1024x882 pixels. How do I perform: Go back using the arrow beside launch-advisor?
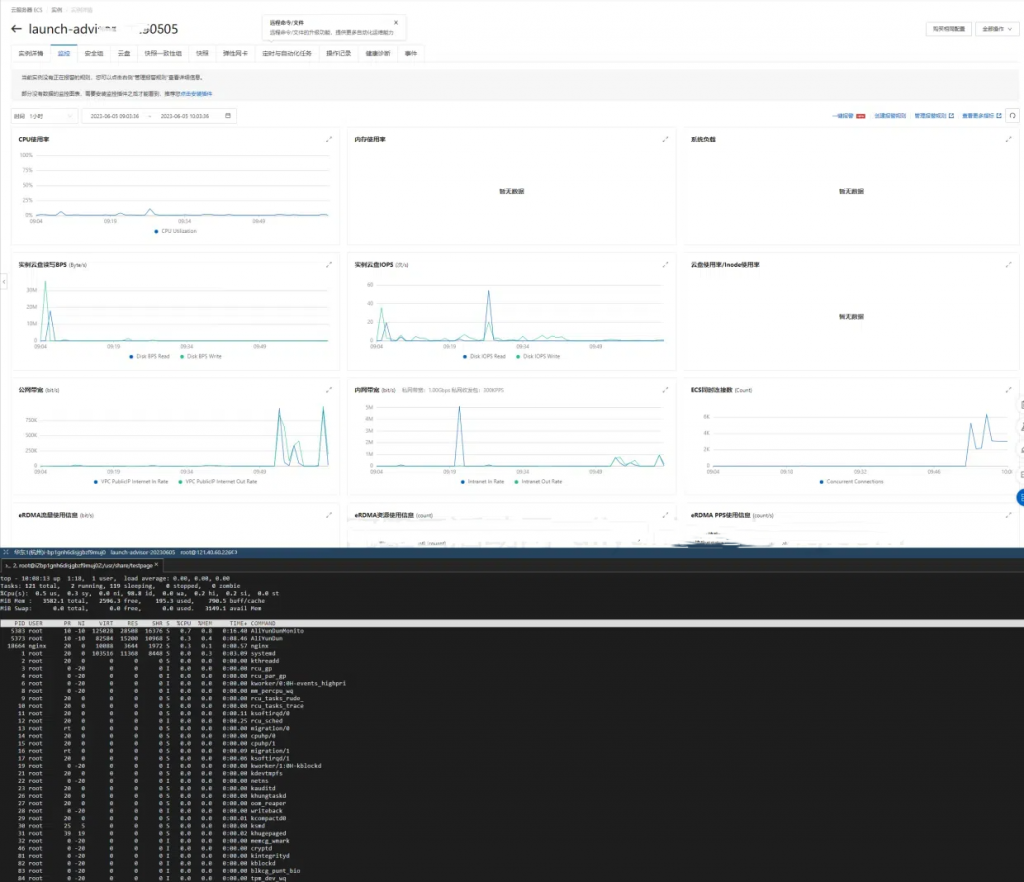click(16, 29)
